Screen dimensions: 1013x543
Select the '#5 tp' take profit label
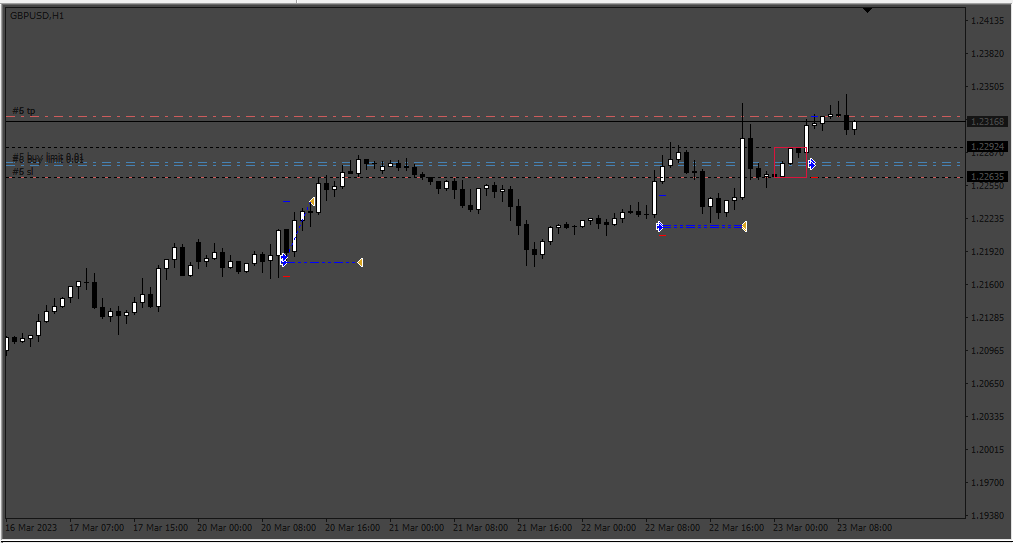click(24, 111)
